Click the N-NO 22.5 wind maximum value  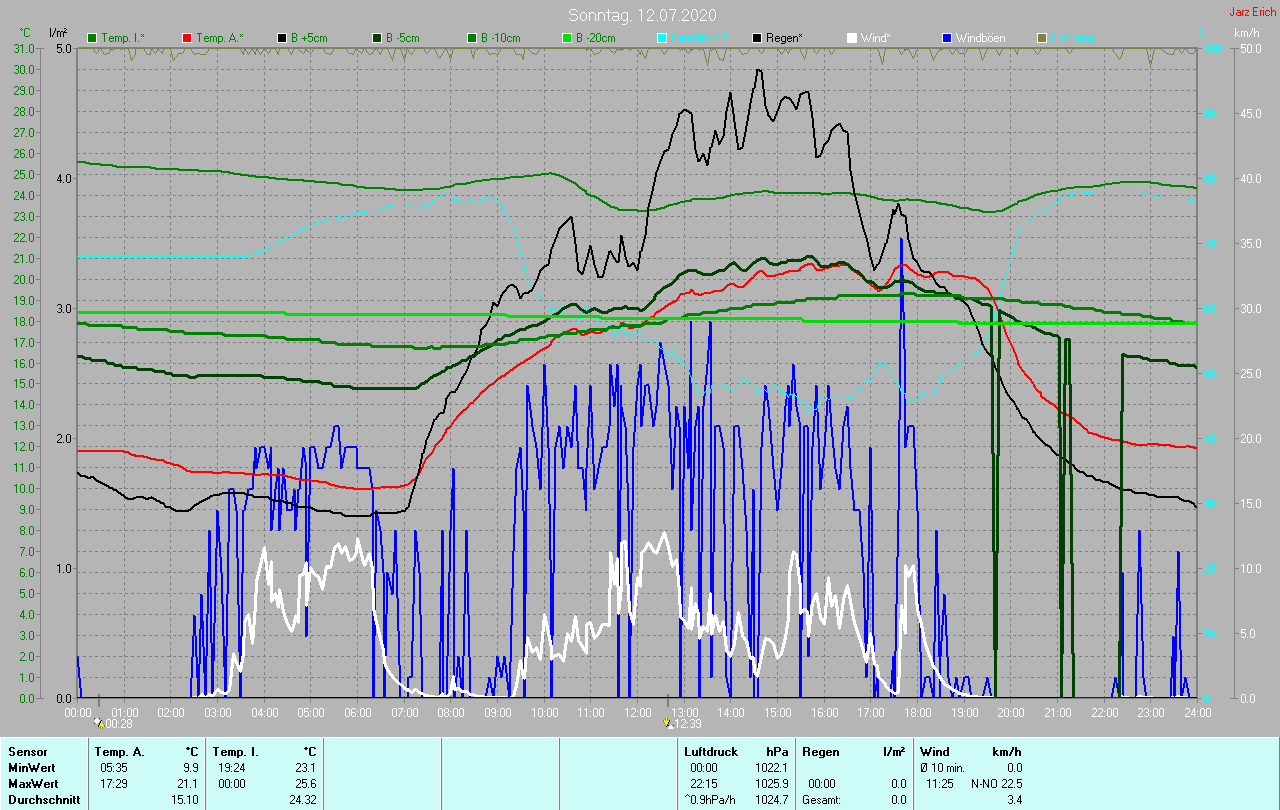[x=996, y=783]
